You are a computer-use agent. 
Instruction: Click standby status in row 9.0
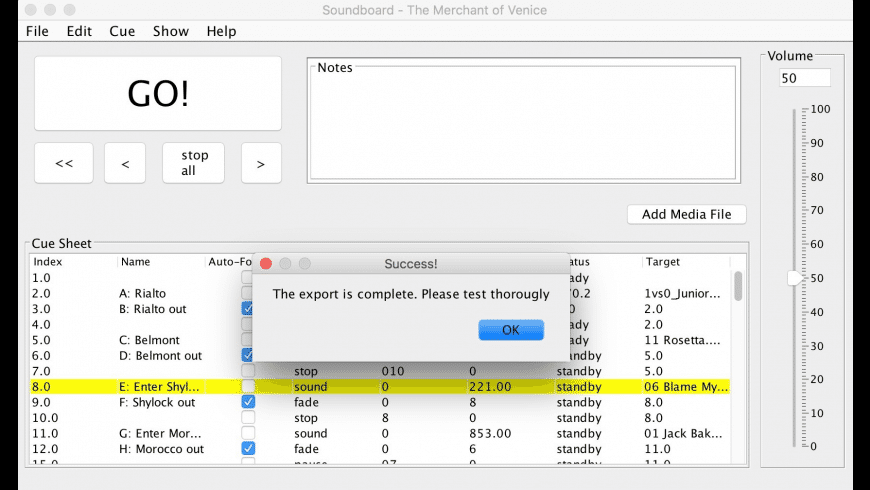point(579,402)
